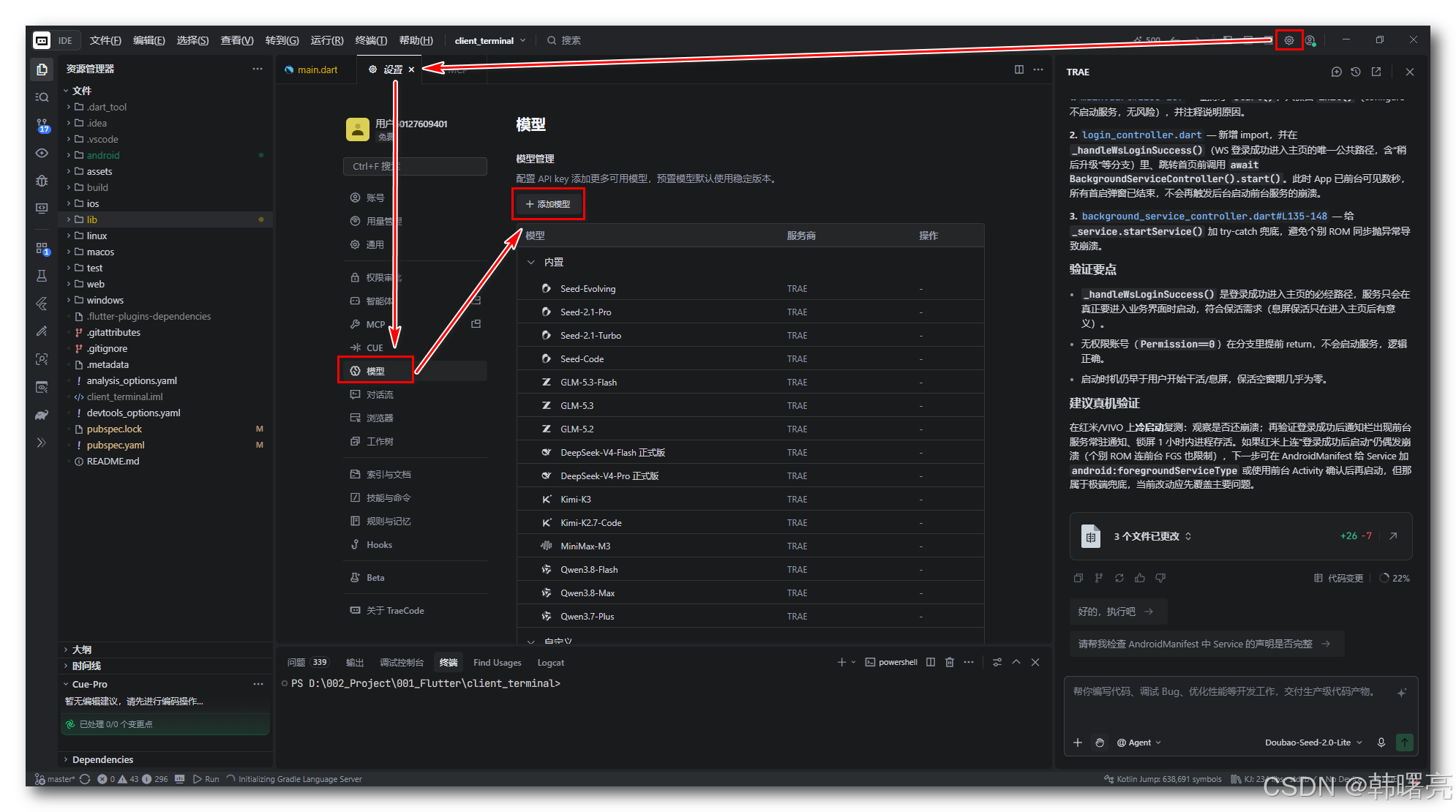Open the Source Control activity bar icon
1456x812 pixels.
(42, 125)
